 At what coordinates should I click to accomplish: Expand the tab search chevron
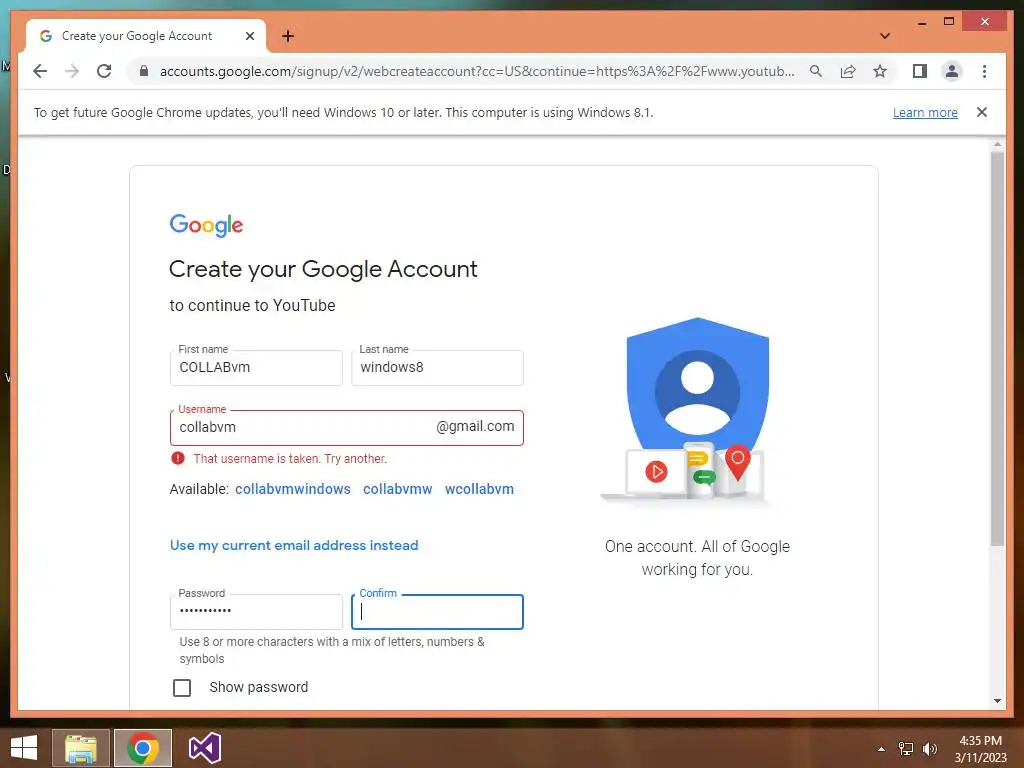pyautogui.click(x=885, y=36)
